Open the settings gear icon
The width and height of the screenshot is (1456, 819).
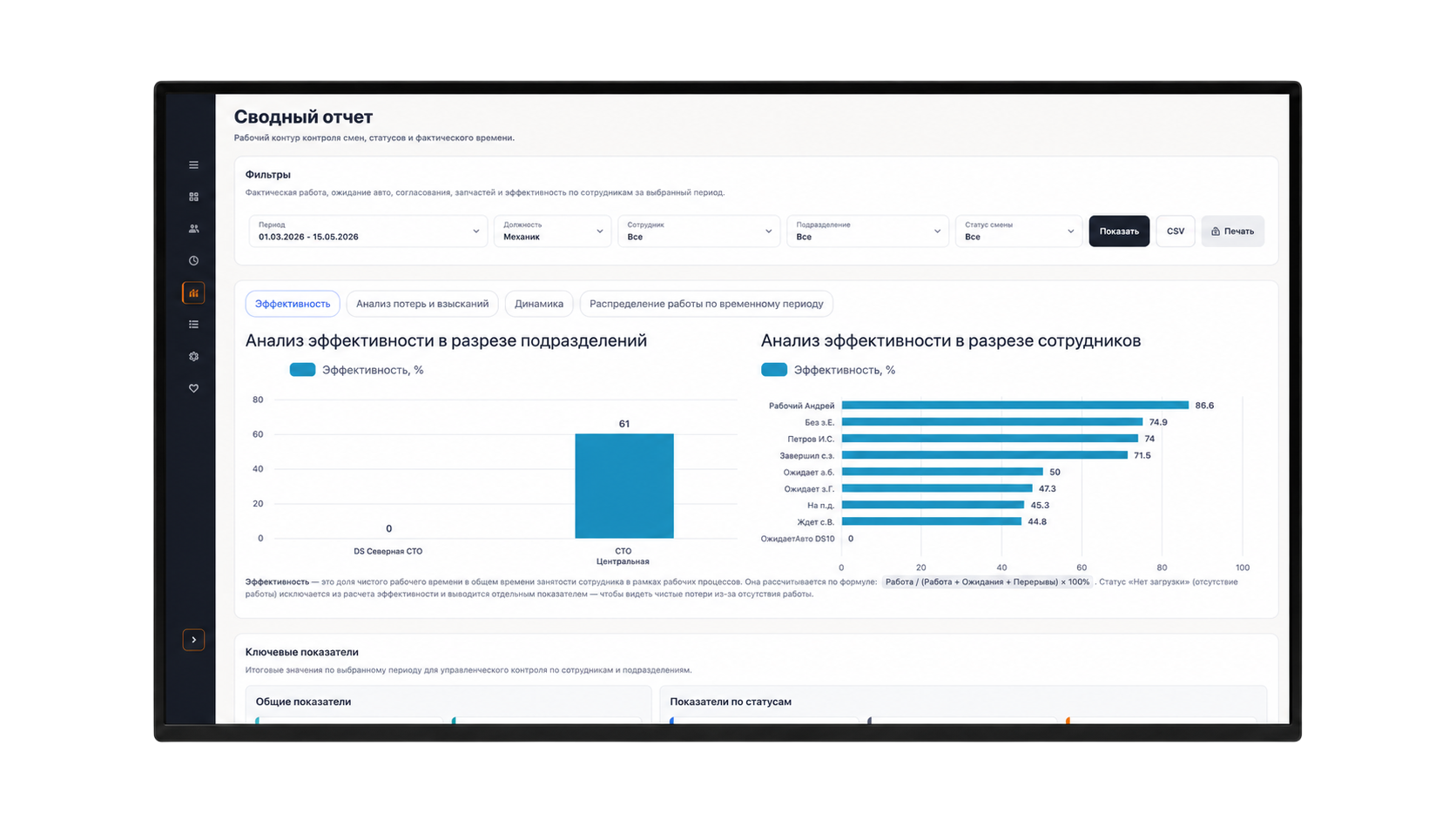tap(193, 356)
